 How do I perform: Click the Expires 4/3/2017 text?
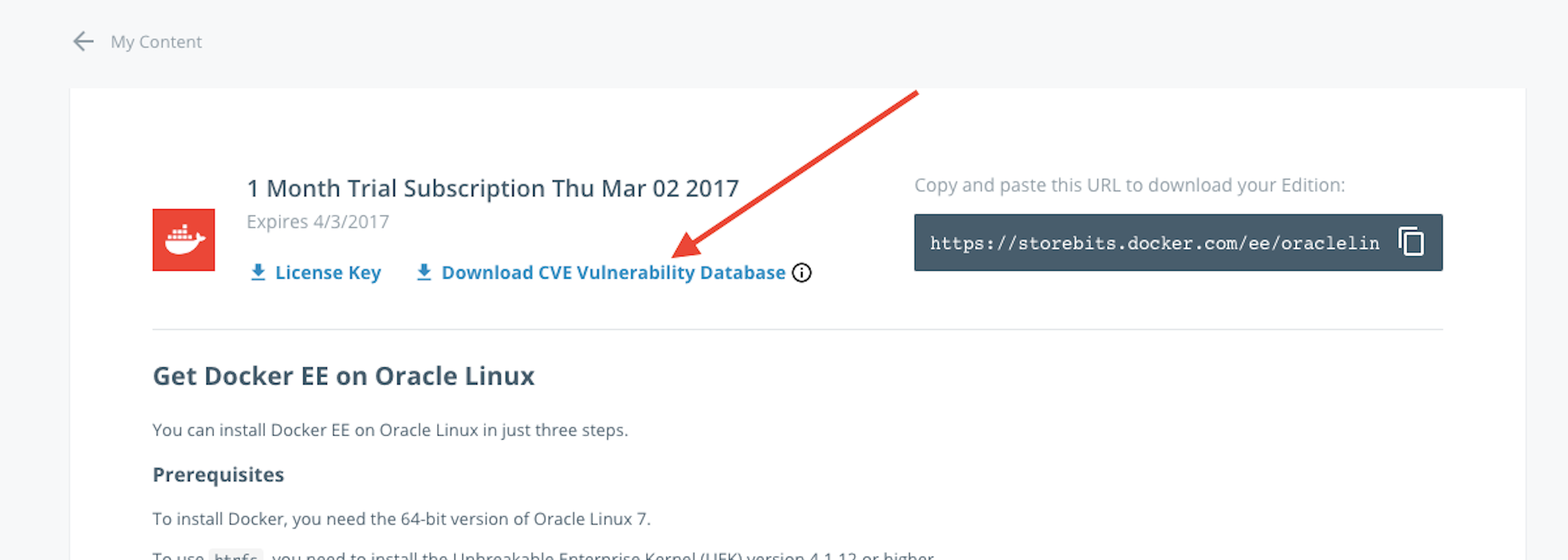click(318, 222)
